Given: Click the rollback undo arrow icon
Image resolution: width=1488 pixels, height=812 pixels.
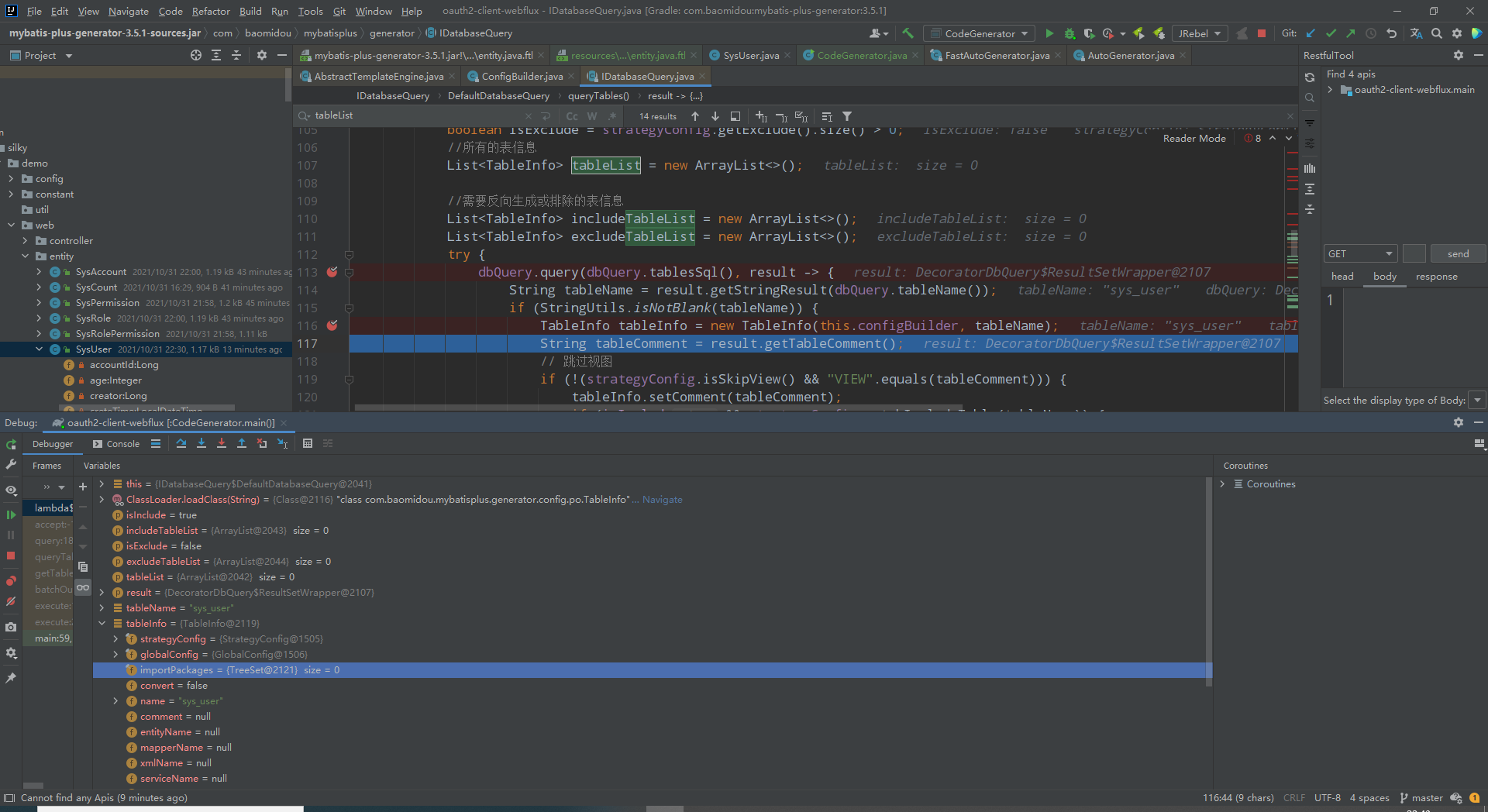Looking at the screenshot, I should (x=1391, y=33).
